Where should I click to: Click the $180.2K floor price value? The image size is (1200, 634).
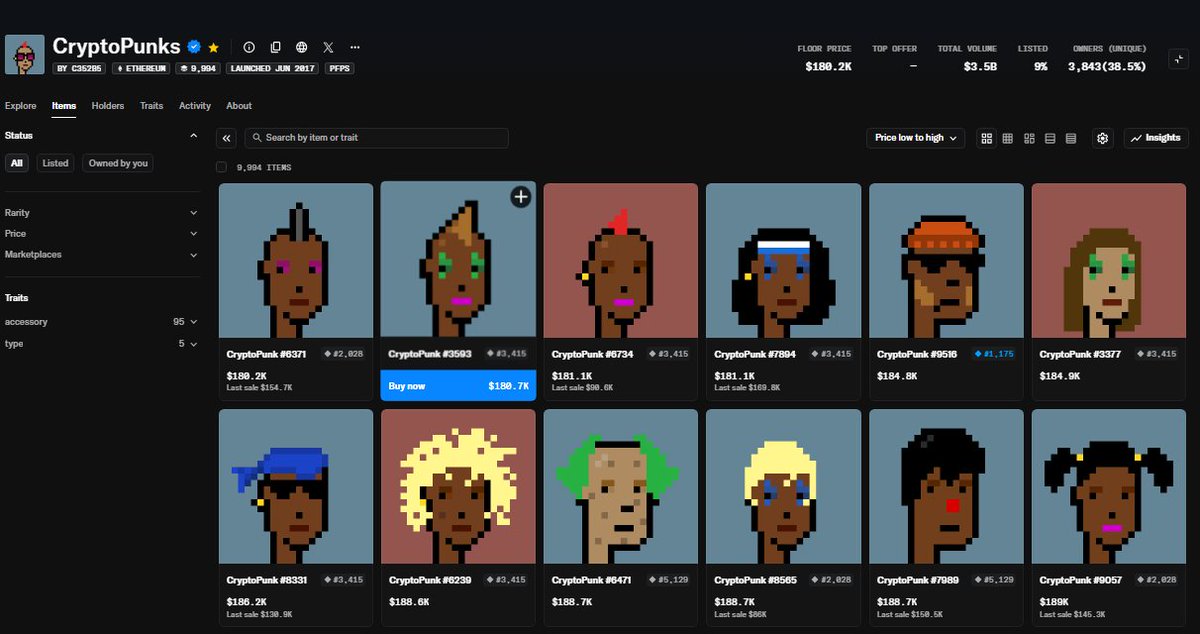pos(828,66)
